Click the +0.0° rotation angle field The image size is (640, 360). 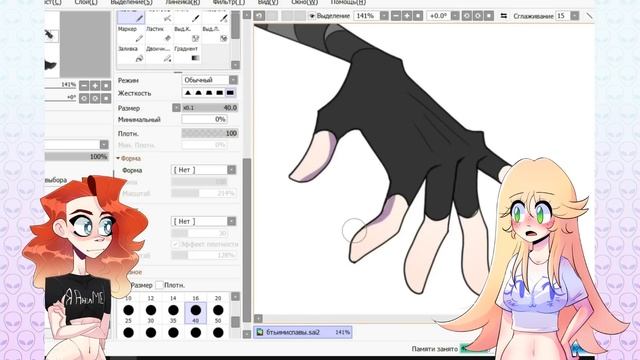pos(438,16)
